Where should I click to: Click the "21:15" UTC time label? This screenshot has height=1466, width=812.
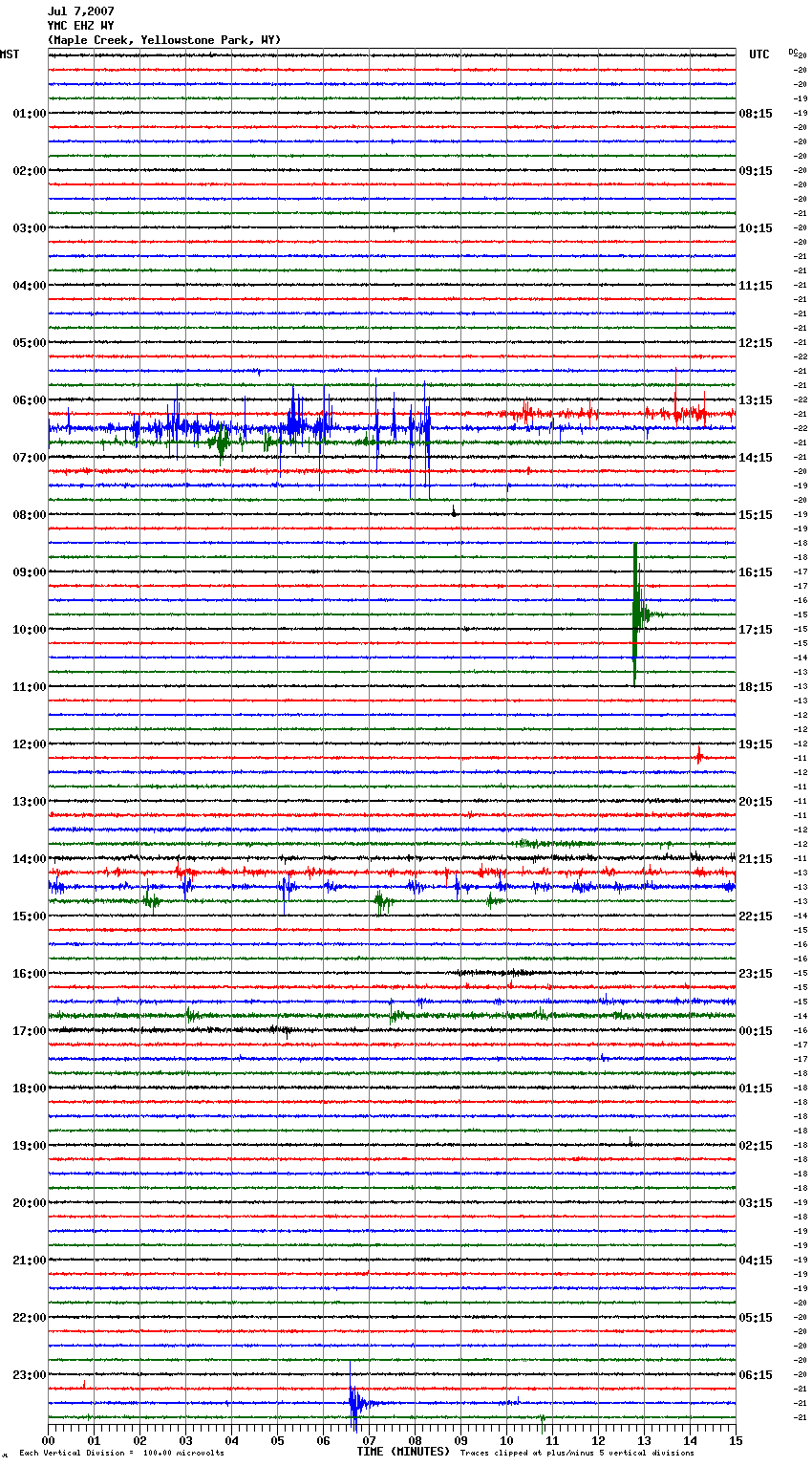click(x=756, y=859)
